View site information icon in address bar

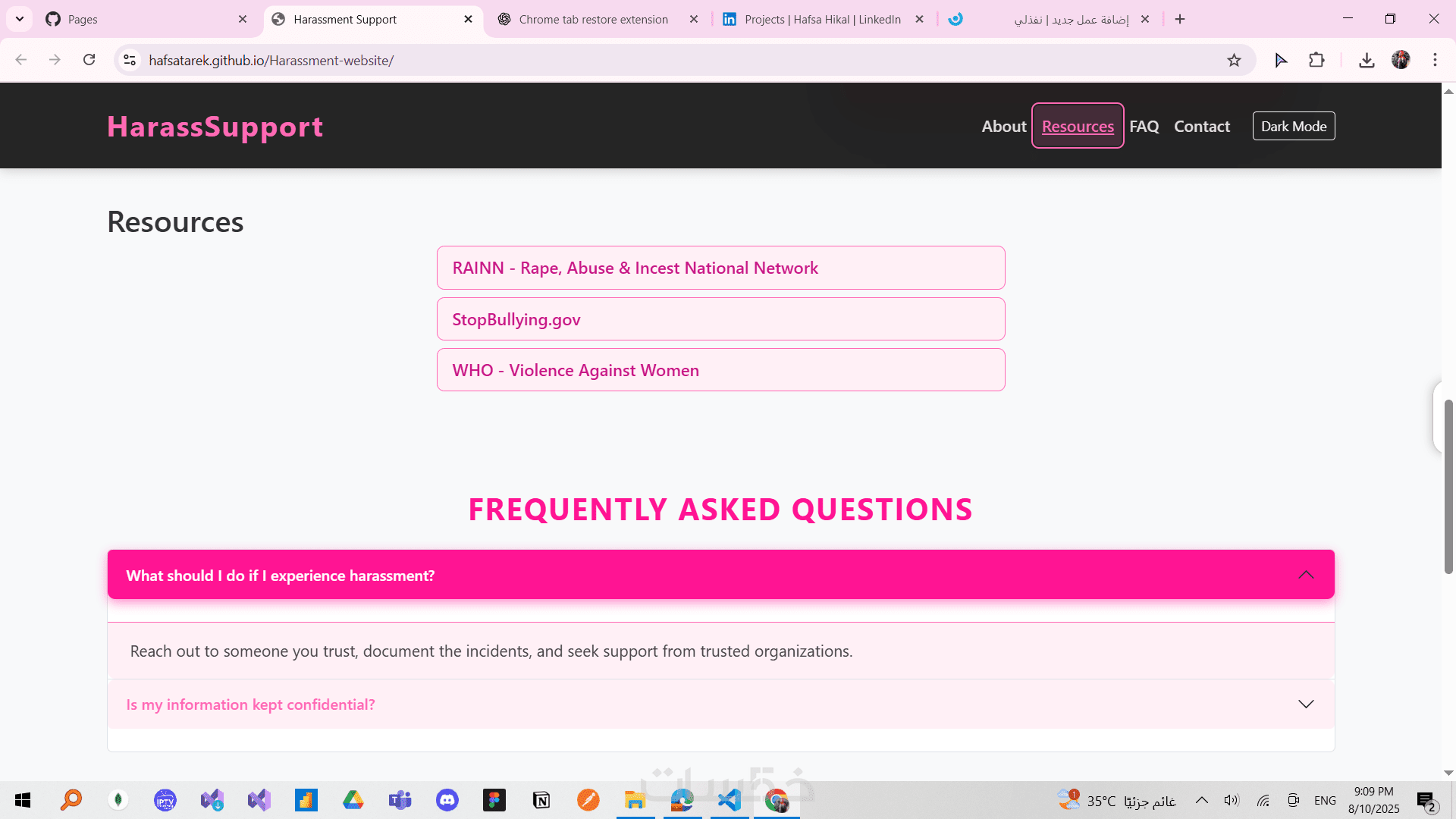tap(130, 60)
